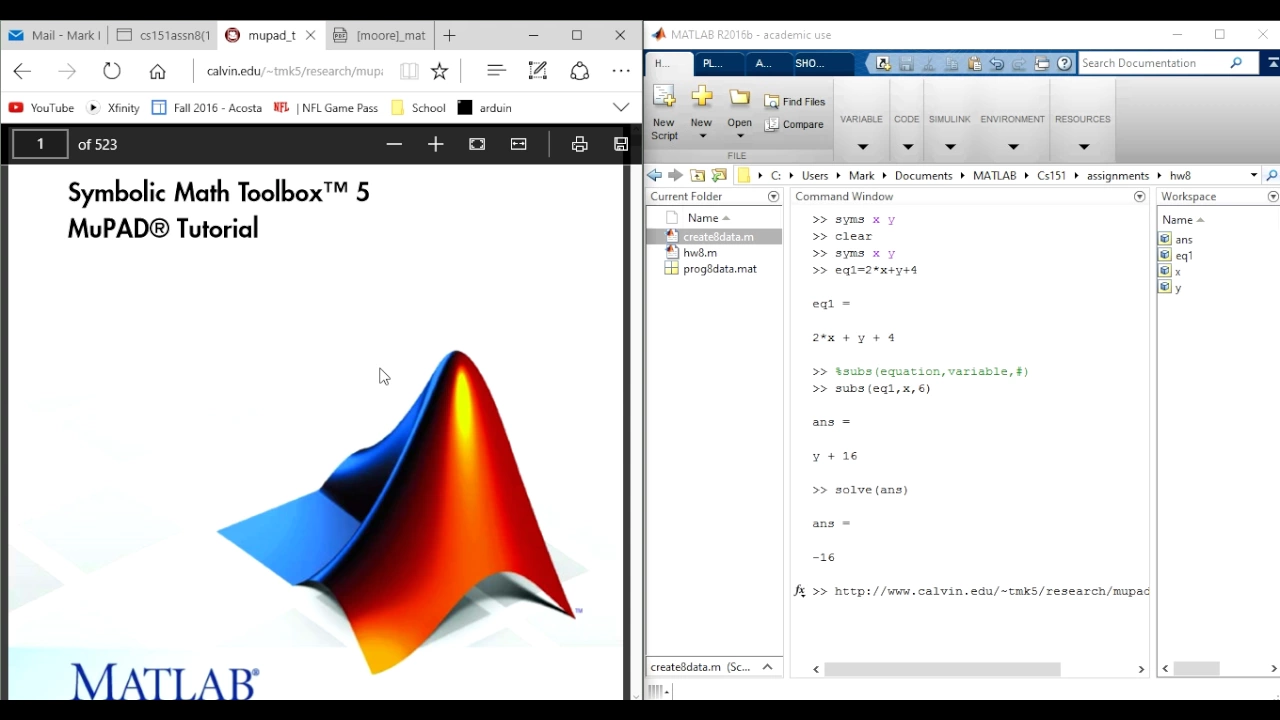1280x720 pixels.
Task: Click Find Files in MATLAB toolstrip
Action: click(x=795, y=101)
